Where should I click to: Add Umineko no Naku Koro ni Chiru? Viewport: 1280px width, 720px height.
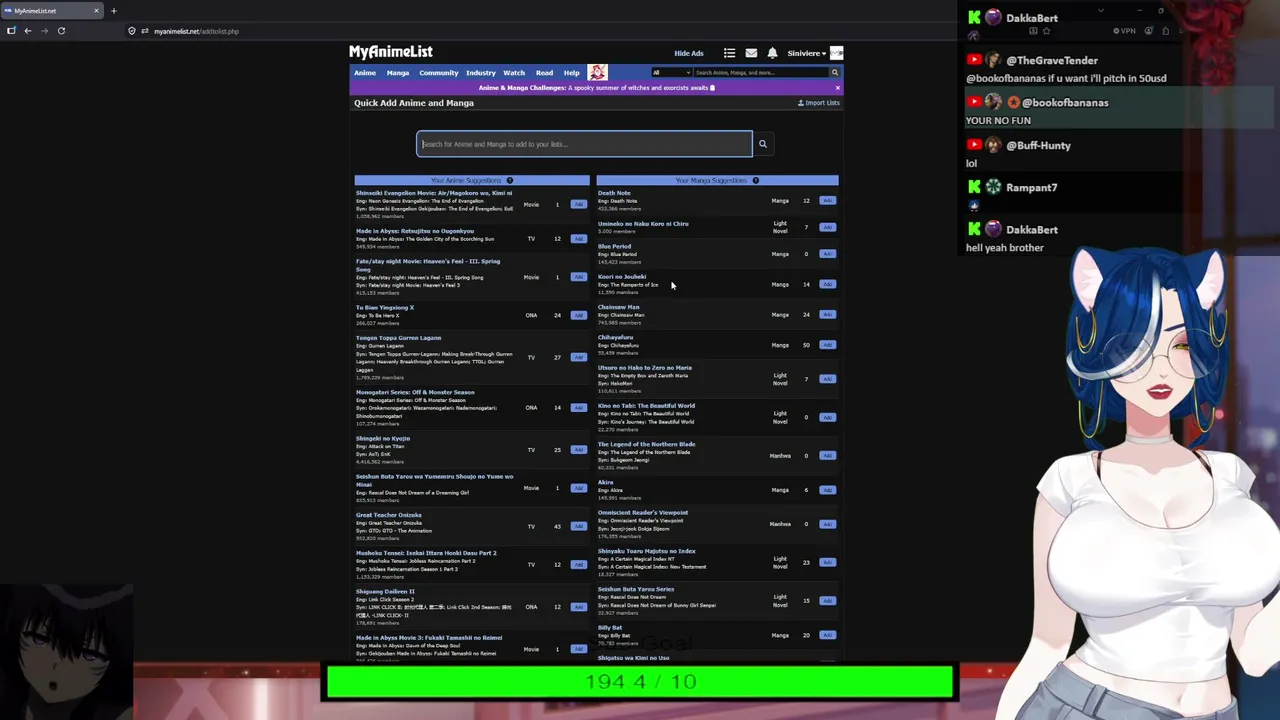827,227
